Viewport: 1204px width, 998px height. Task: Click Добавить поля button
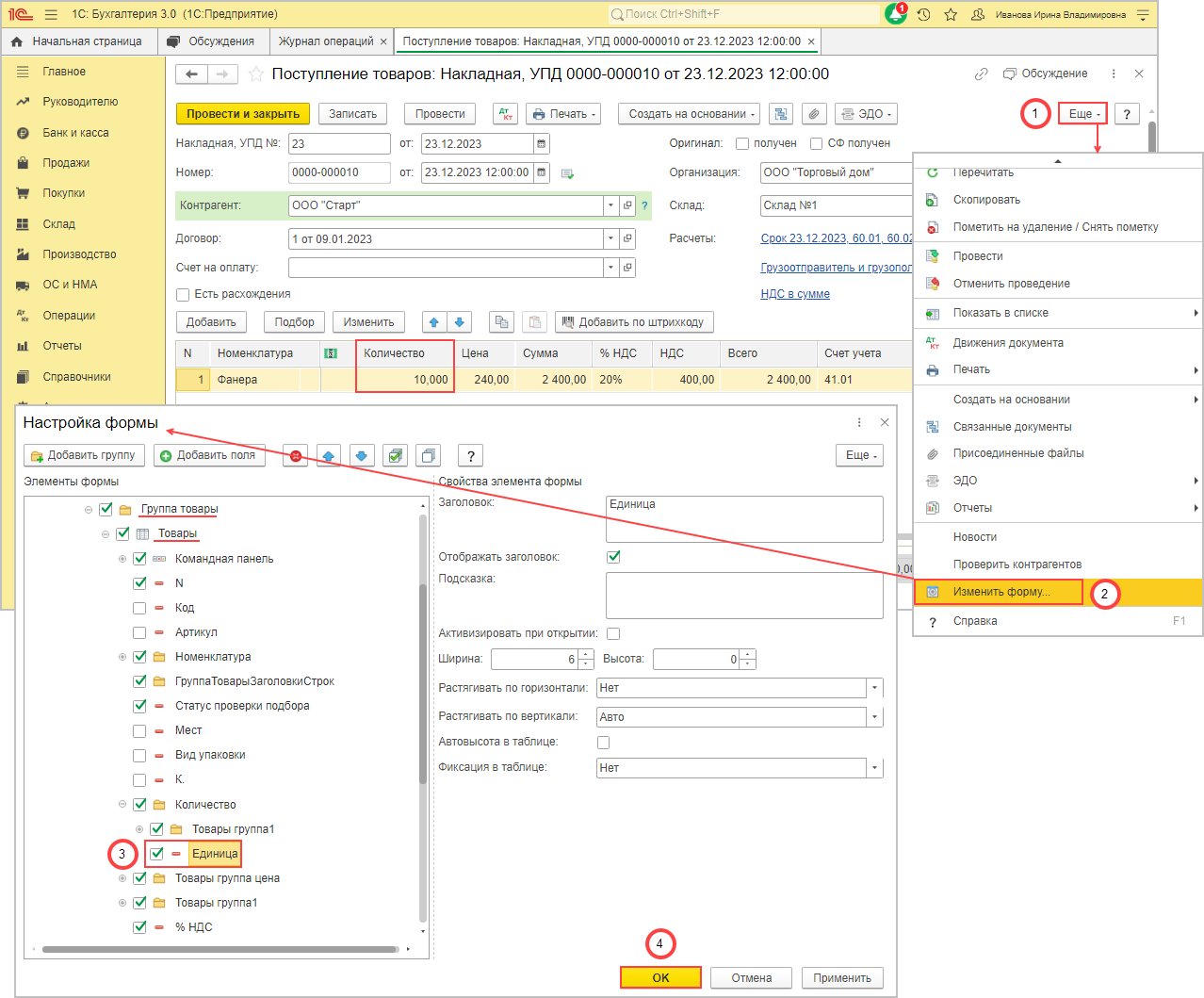point(209,456)
